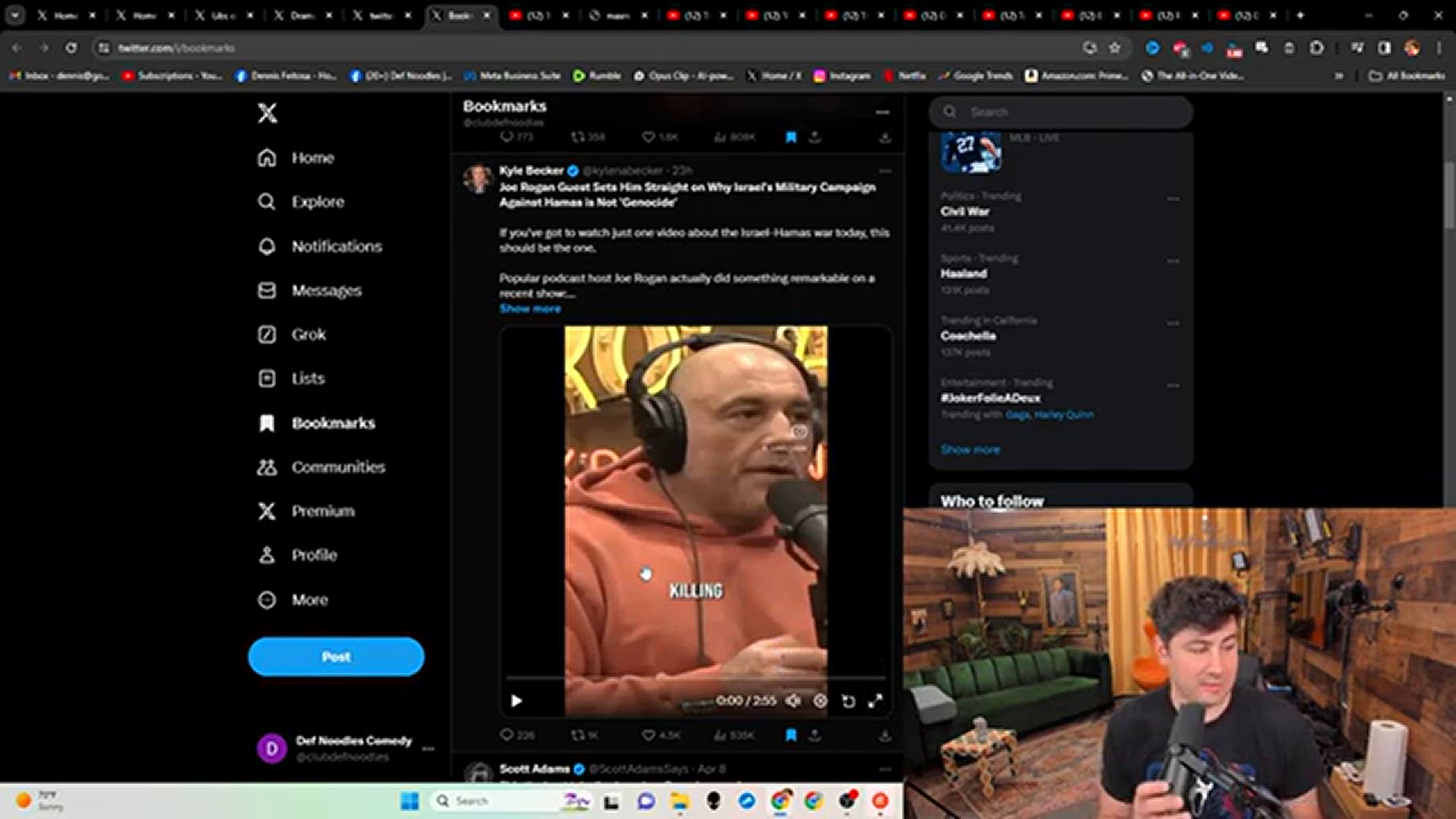Open the All Bookmarks folder
The width and height of the screenshot is (1456, 819).
1407,76
